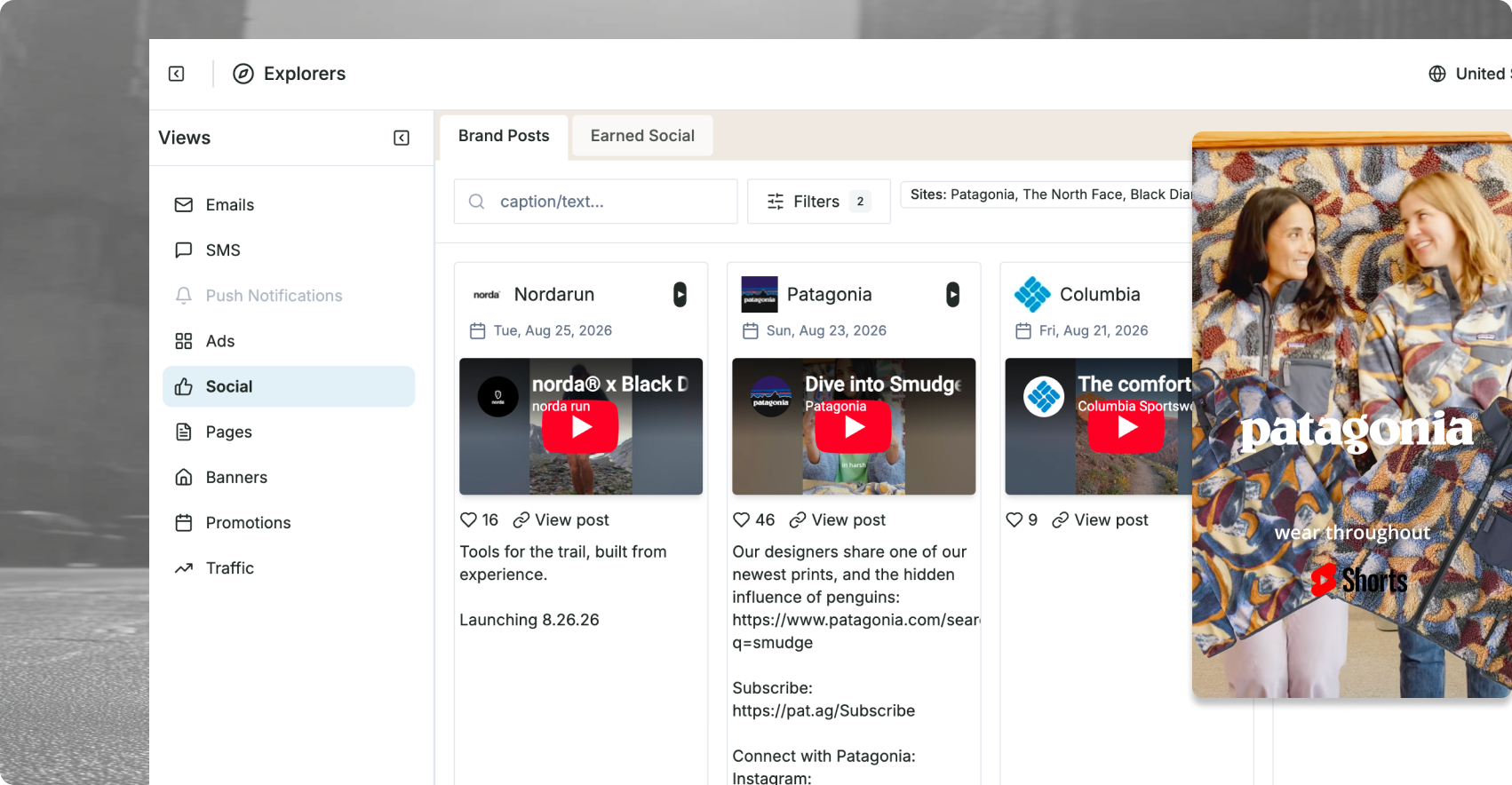Click the Sites filter chip listing Patagonia
The width and height of the screenshot is (1512, 785).
click(1046, 194)
